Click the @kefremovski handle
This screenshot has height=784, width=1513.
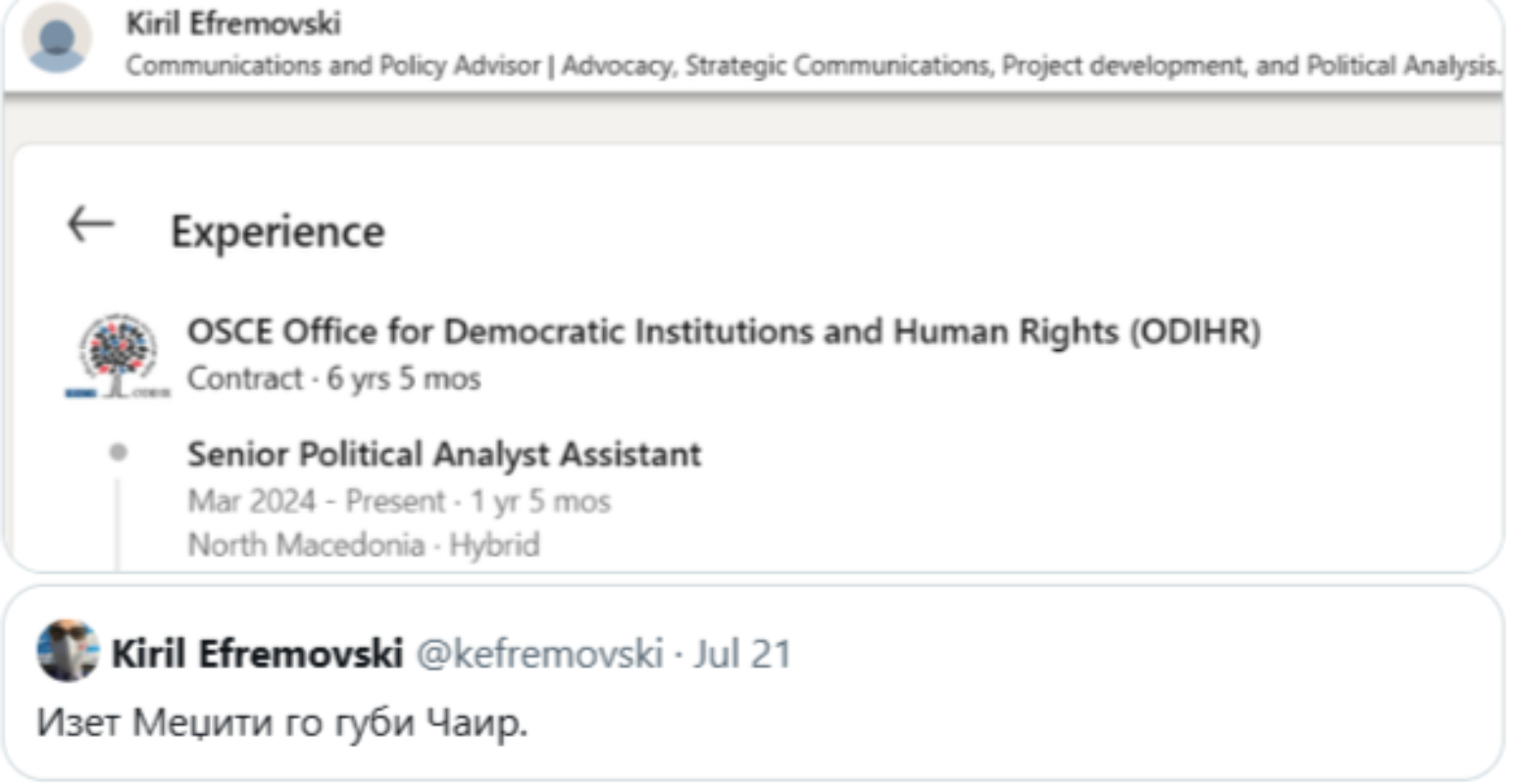click(x=539, y=654)
